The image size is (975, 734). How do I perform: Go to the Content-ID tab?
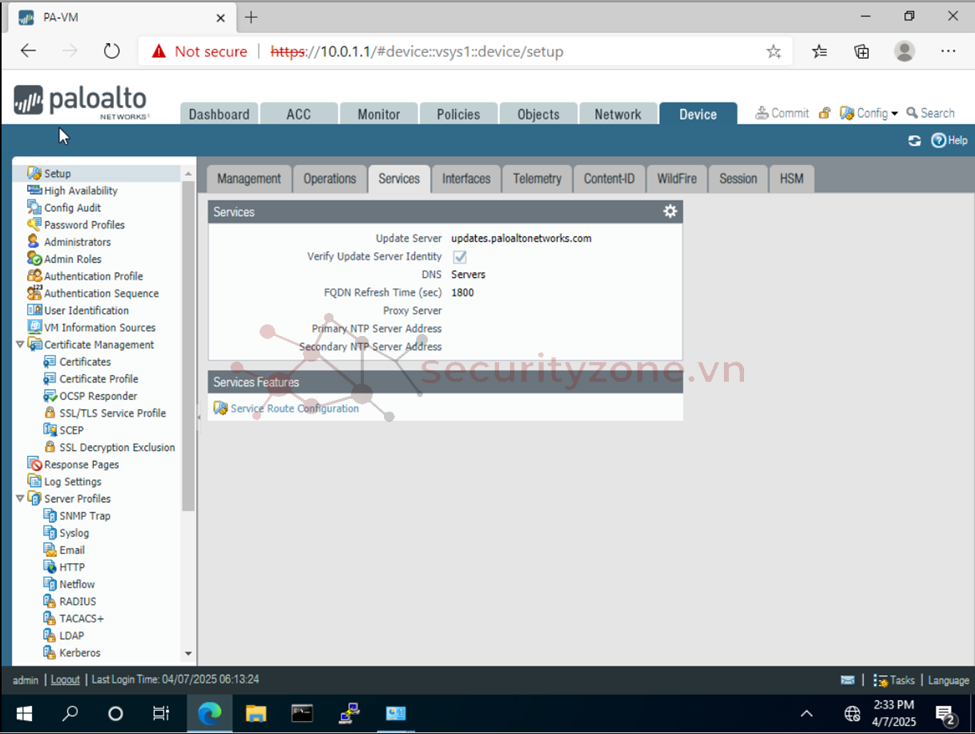[x=609, y=179]
